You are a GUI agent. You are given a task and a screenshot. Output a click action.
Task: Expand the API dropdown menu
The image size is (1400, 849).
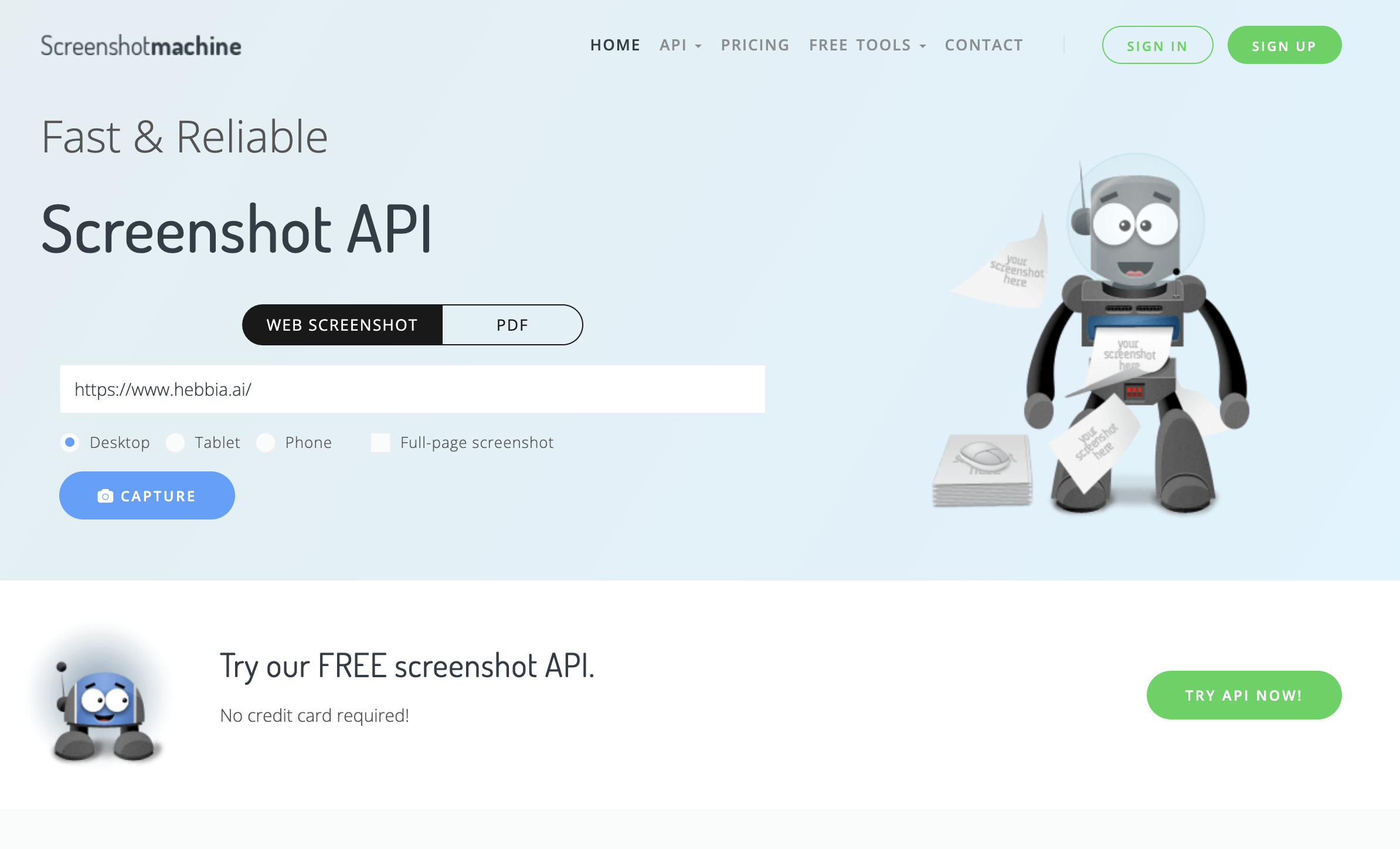680,45
